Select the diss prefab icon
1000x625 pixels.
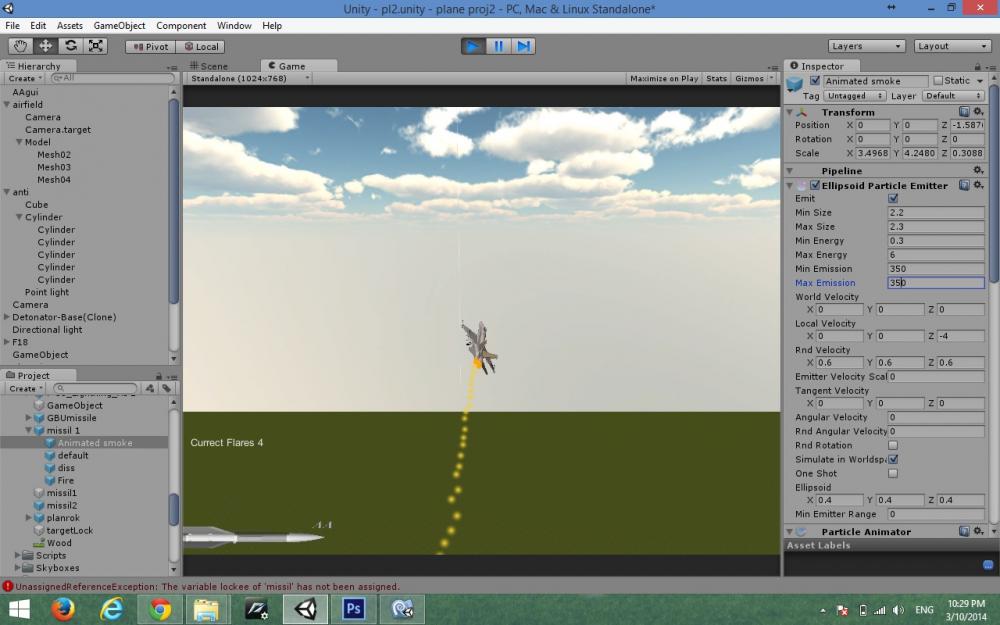[50, 467]
